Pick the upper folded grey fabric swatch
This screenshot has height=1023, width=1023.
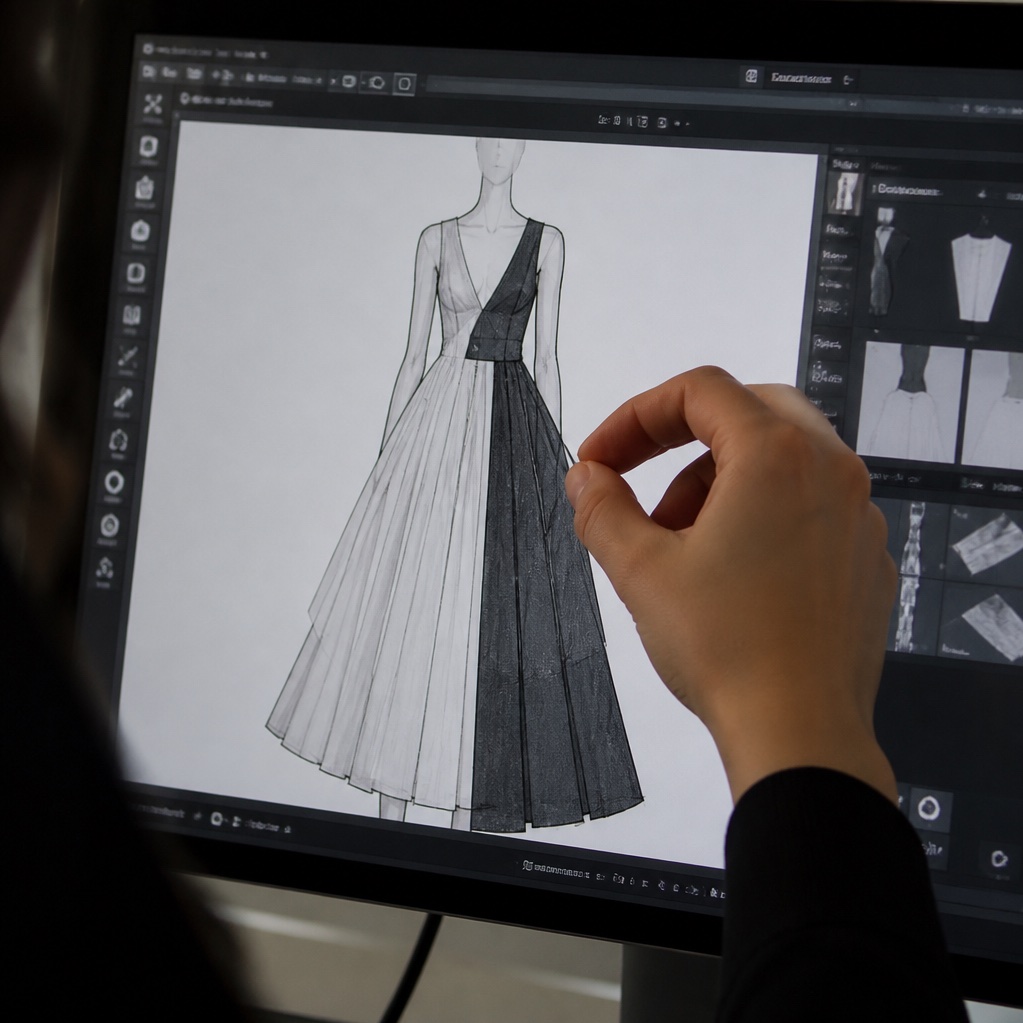(986, 543)
